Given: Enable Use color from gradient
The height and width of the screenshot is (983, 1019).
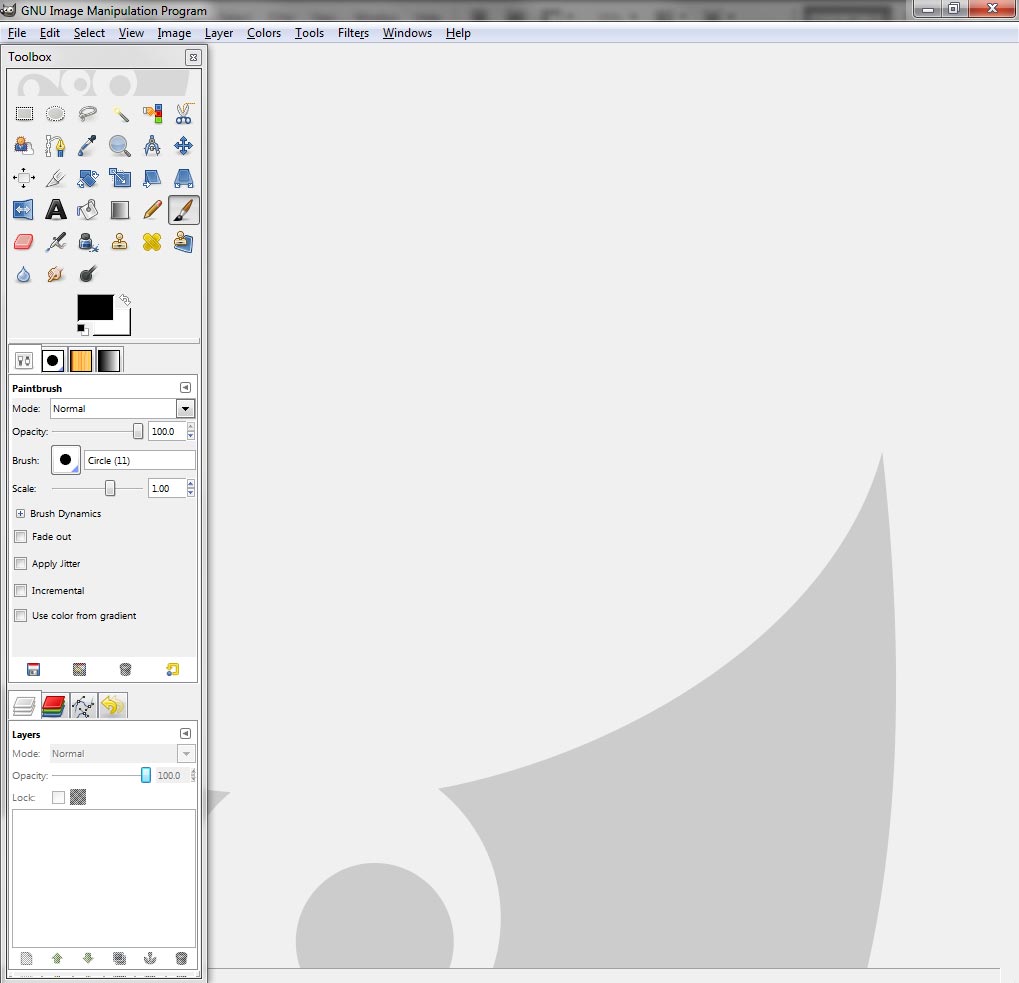Looking at the screenshot, I should (21, 615).
